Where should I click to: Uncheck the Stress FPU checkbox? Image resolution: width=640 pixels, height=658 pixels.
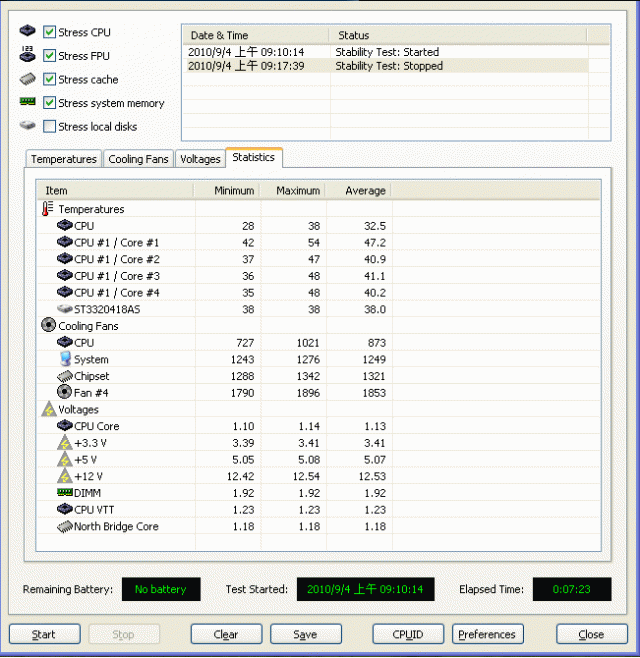click(50, 55)
